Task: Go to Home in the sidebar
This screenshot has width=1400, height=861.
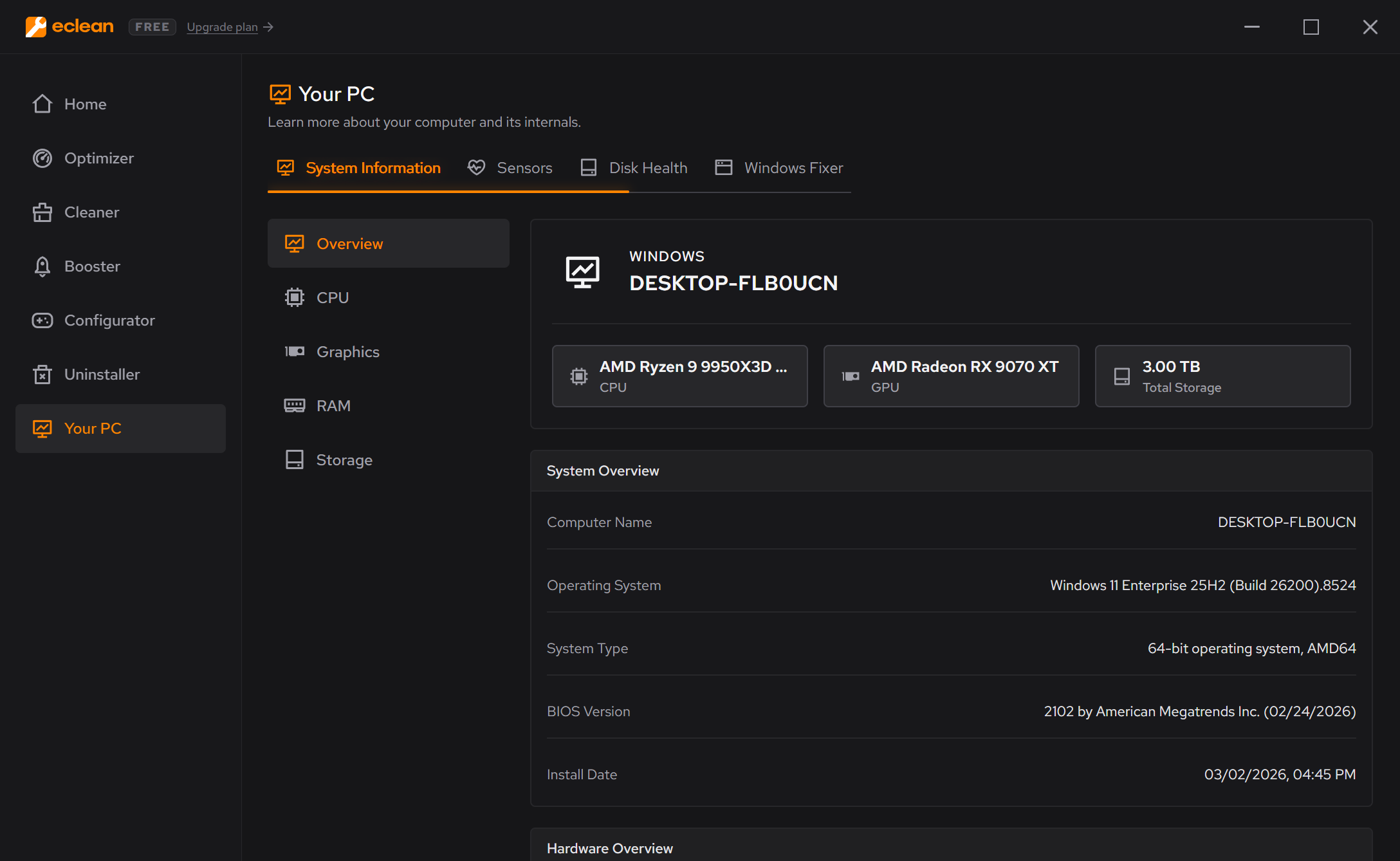Action: (x=121, y=104)
